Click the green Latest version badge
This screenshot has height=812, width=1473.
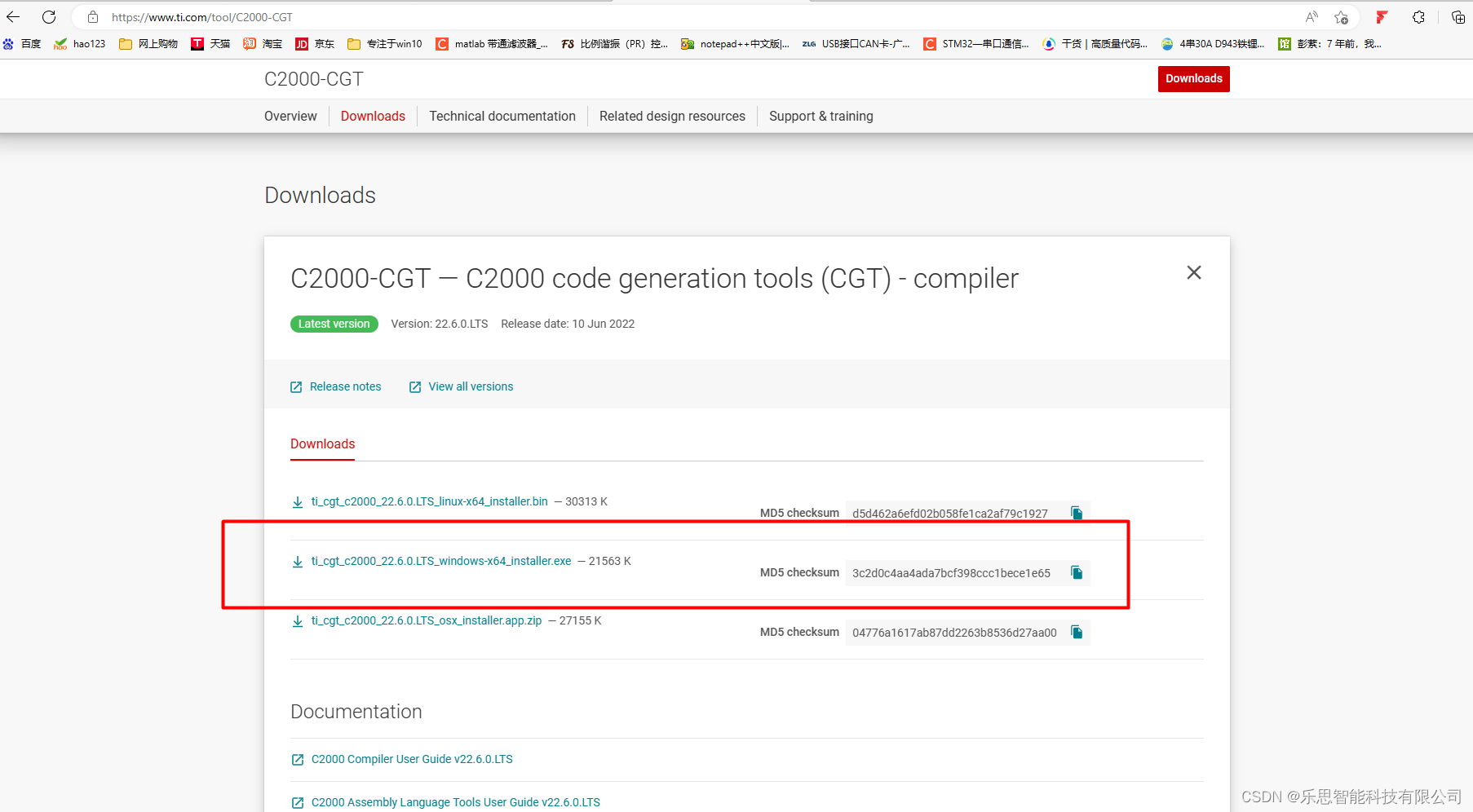click(334, 324)
